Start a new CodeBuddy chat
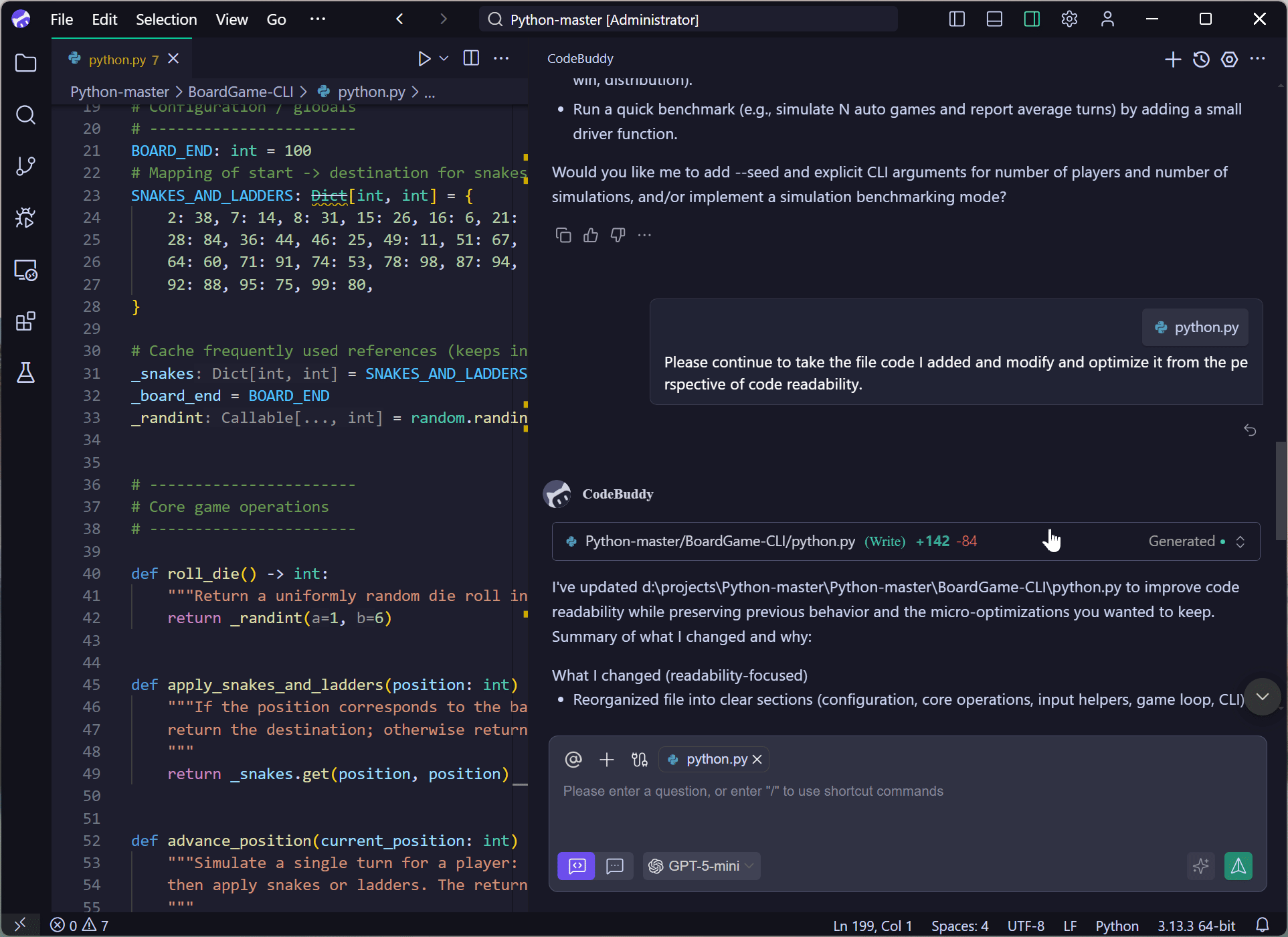 pyautogui.click(x=1172, y=60)
